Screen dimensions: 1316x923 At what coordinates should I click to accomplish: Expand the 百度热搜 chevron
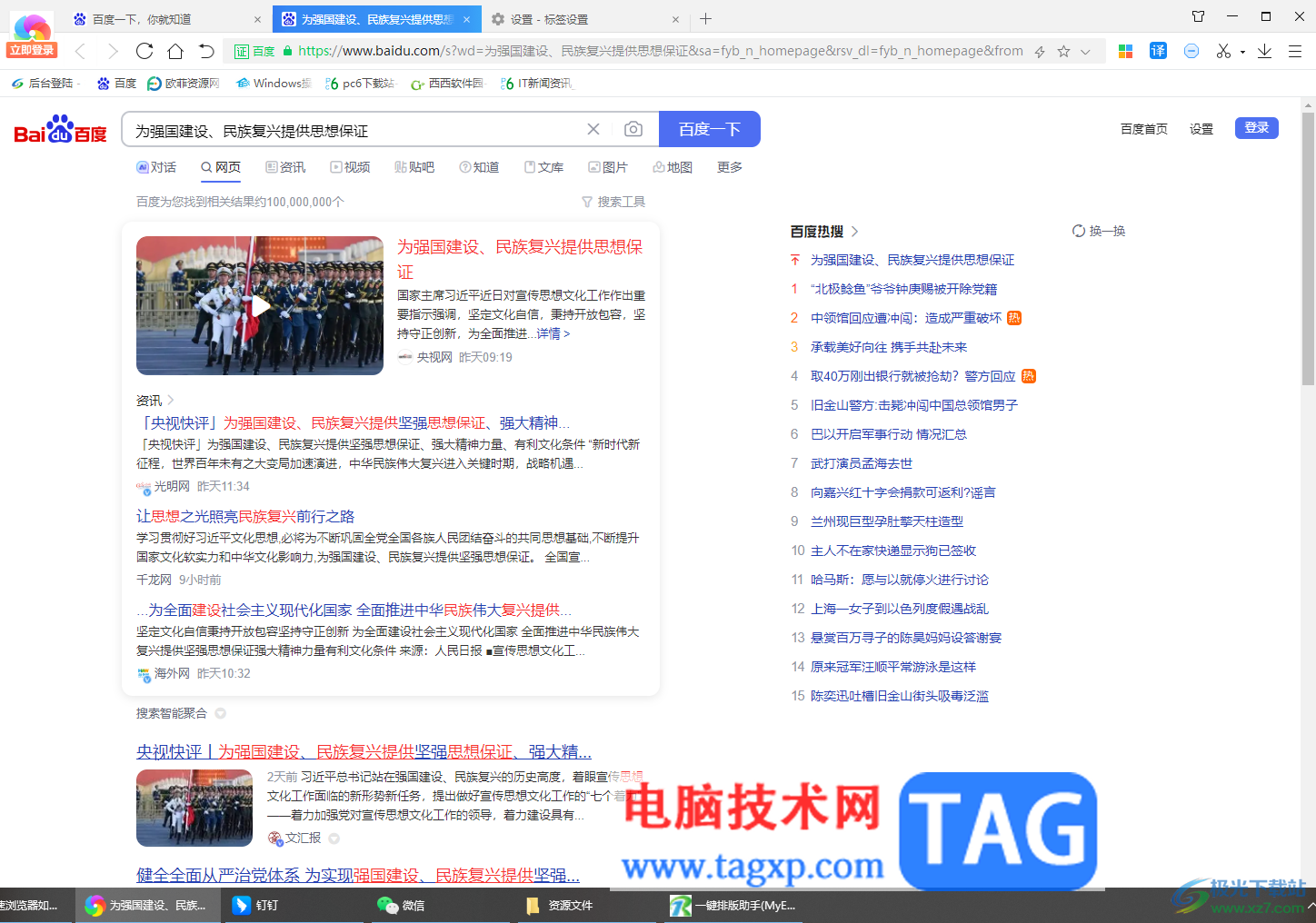coord(854,232)
